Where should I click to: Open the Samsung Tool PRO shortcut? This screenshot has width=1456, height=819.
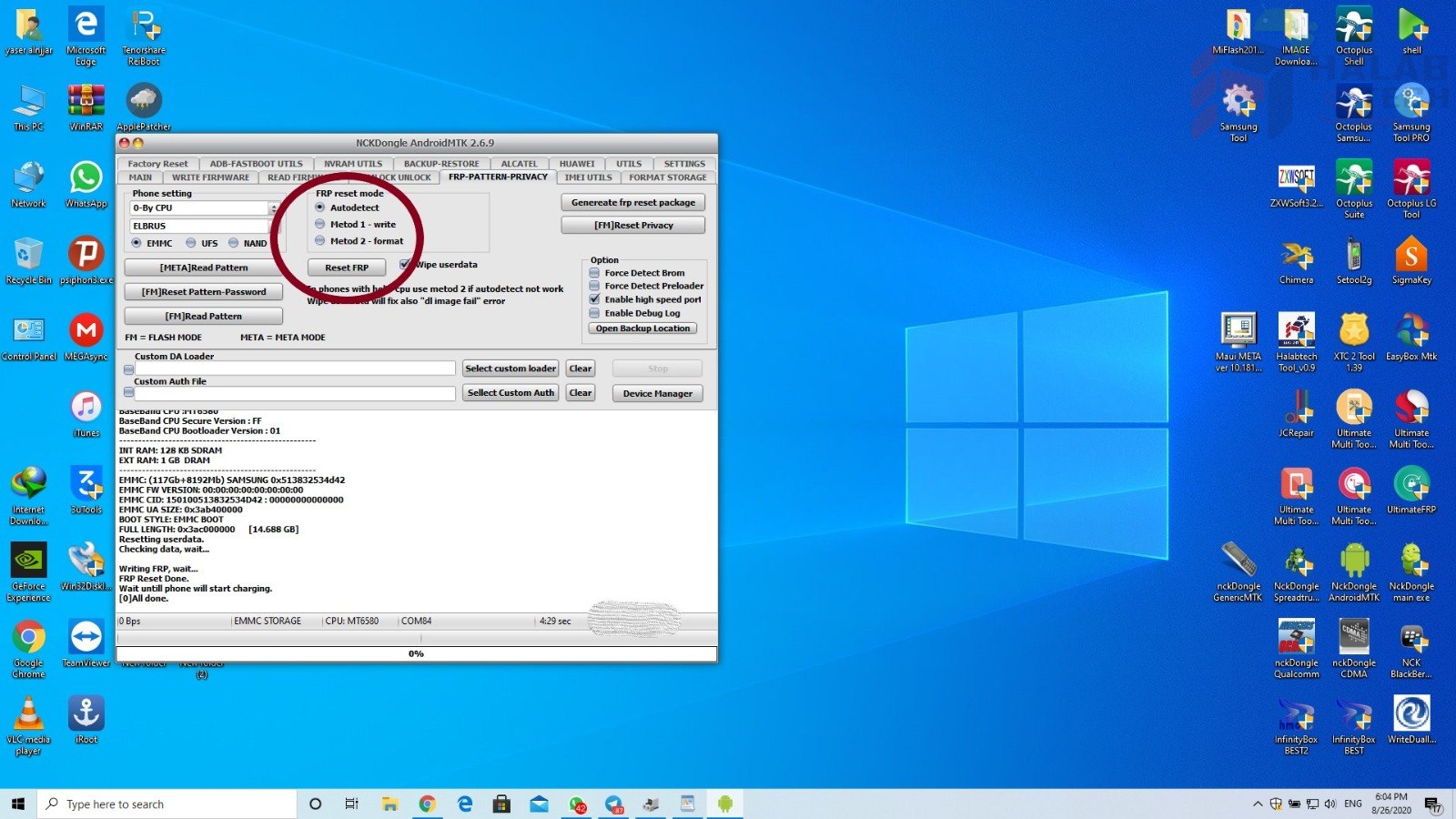coord(1411,113)
